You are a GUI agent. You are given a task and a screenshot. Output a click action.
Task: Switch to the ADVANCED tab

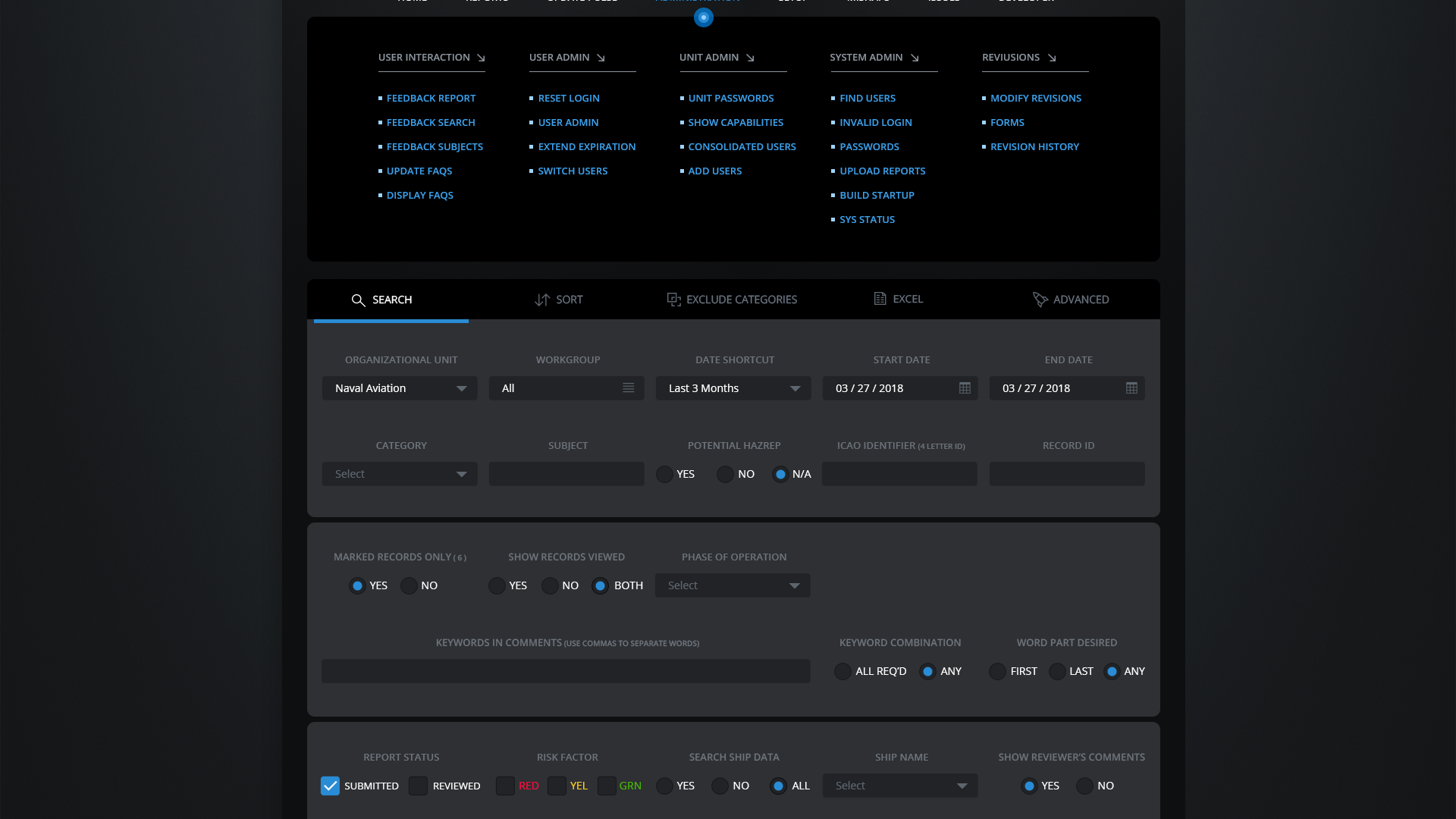pos(1071,300)
